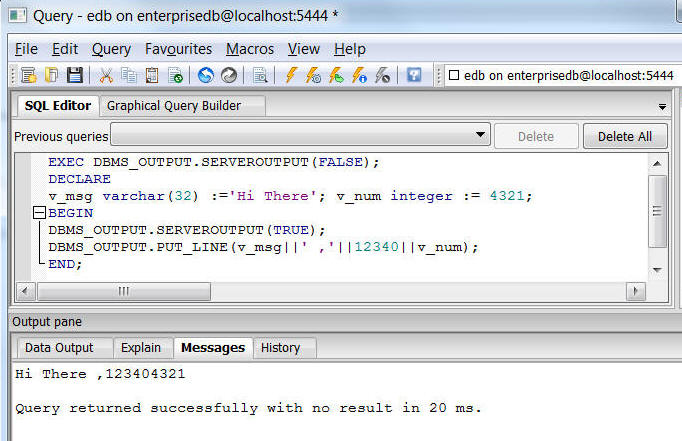Click the Cut scissors icon

point(106,75)
